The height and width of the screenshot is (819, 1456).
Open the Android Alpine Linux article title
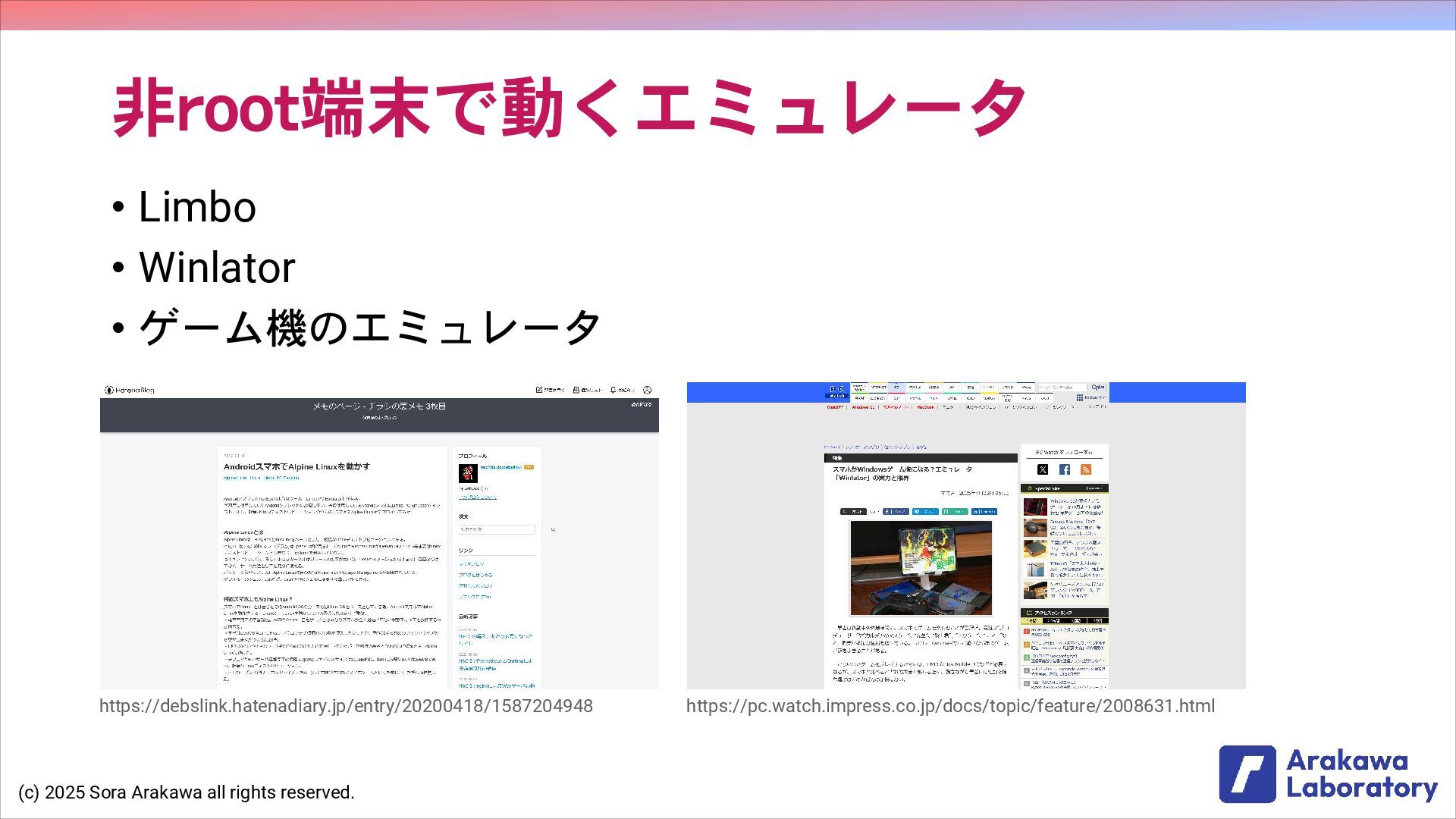pos(297,466)
